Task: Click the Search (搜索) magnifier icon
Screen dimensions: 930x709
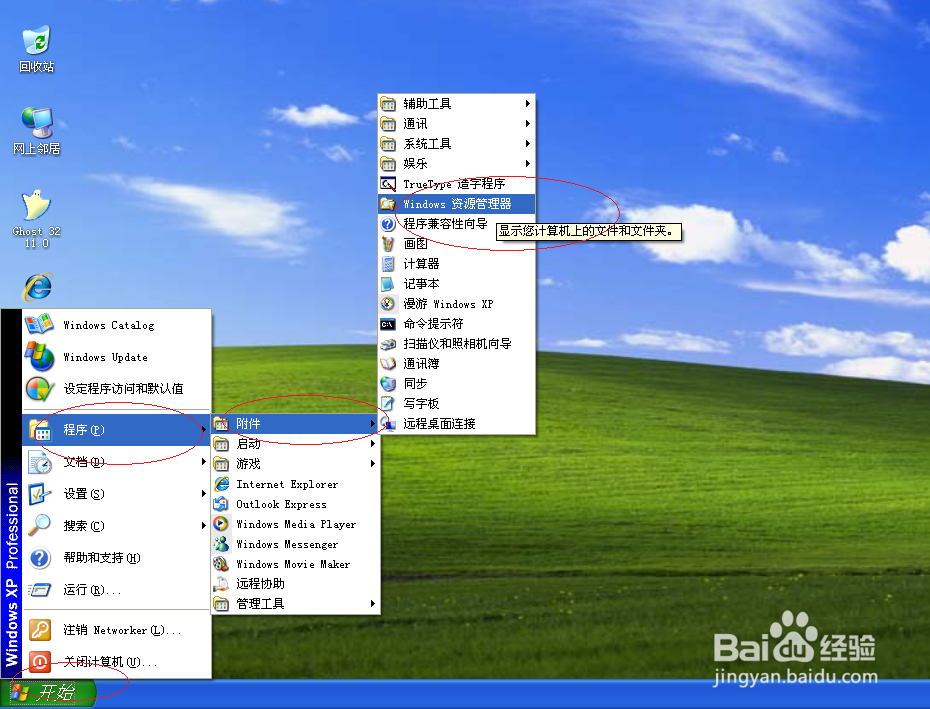Action: (x=40, y=525)
